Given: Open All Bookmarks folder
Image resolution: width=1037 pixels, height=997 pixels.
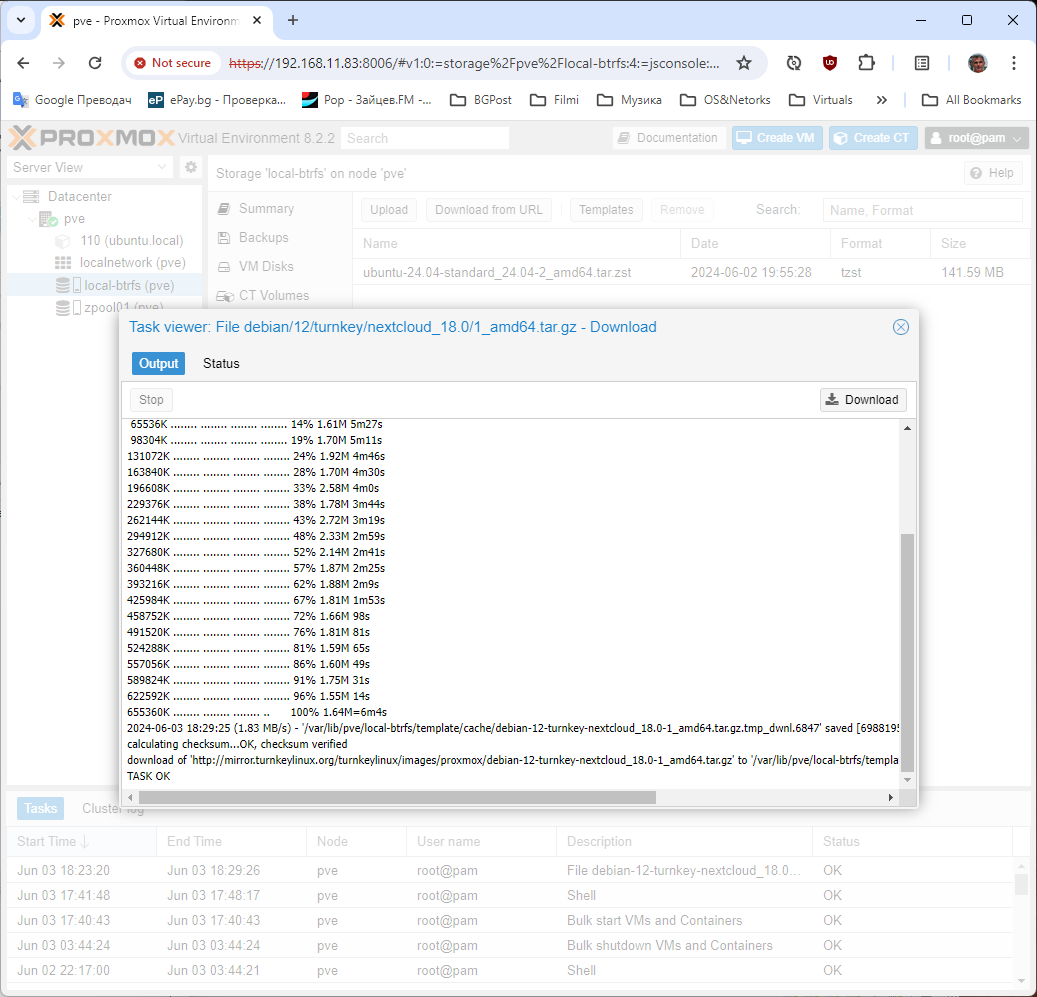Looking at the screenshot, I should [x=972, y=100].
